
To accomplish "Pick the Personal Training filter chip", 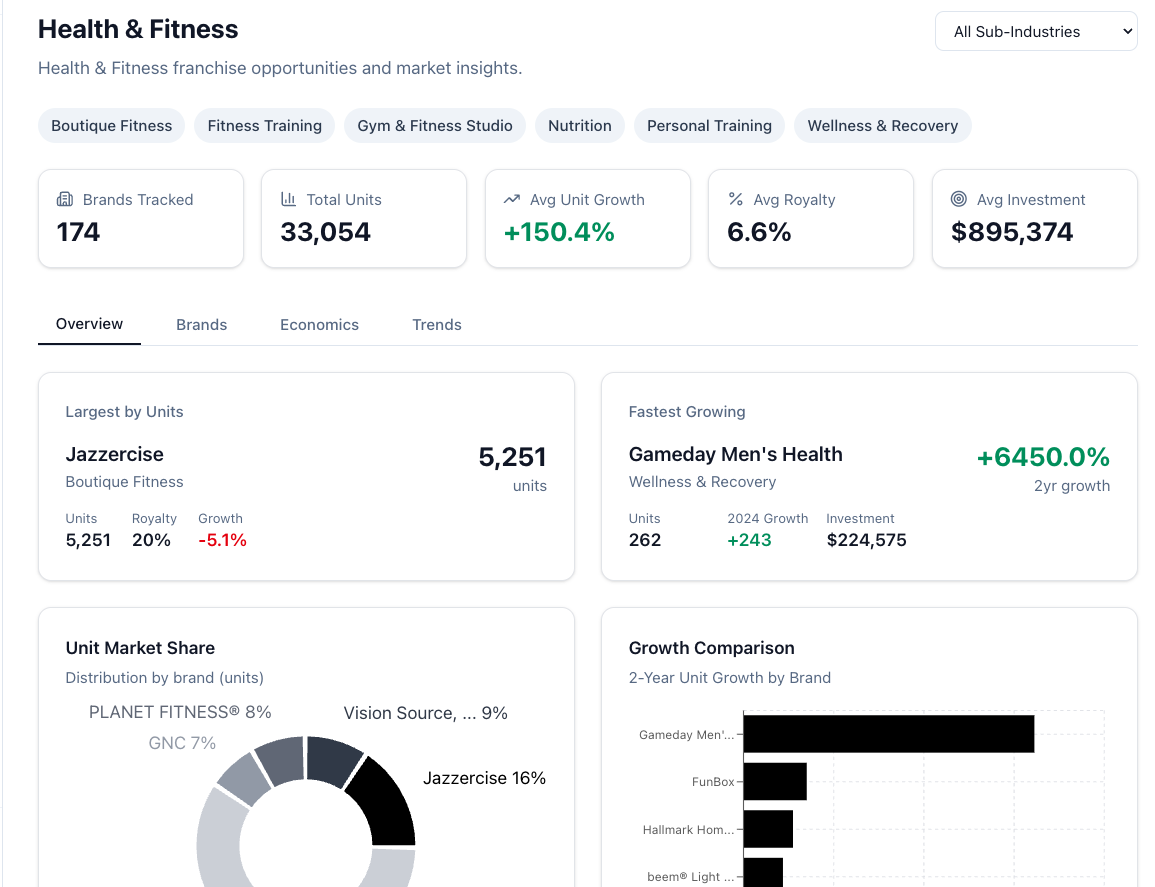I will (x=709, y=126).
